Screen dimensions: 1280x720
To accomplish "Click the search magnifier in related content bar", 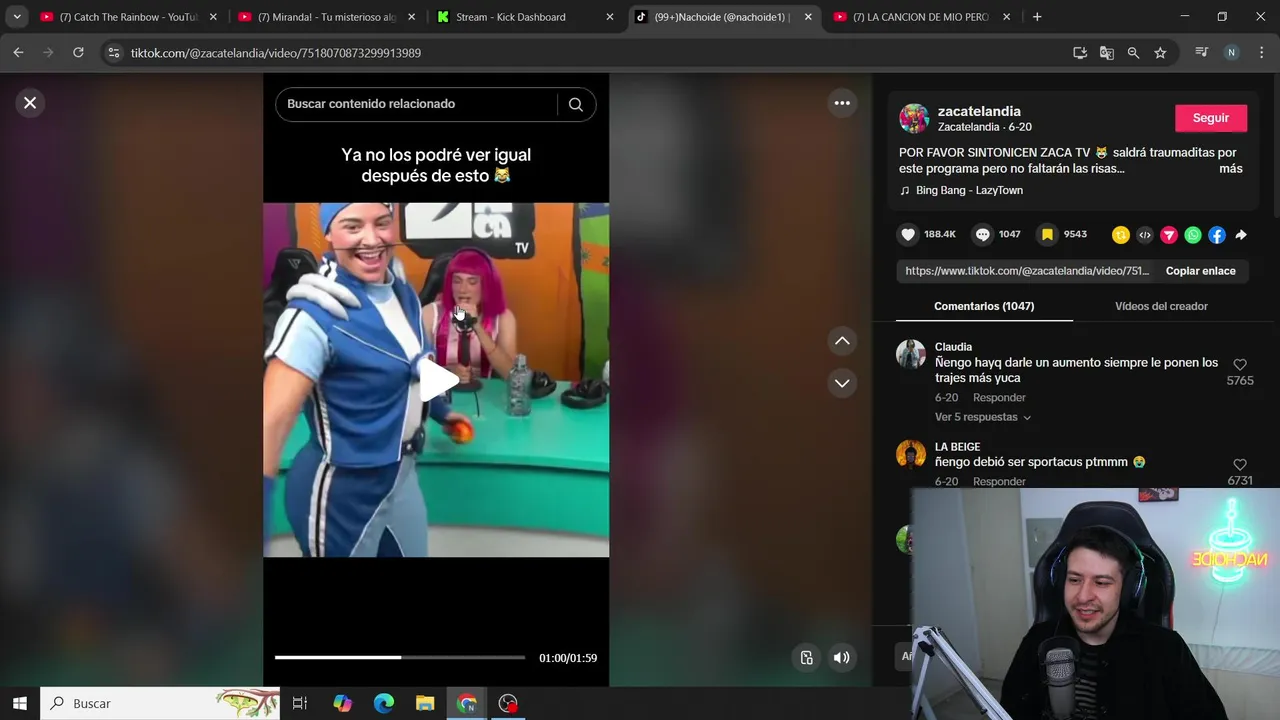I will [x=576, y=104].
